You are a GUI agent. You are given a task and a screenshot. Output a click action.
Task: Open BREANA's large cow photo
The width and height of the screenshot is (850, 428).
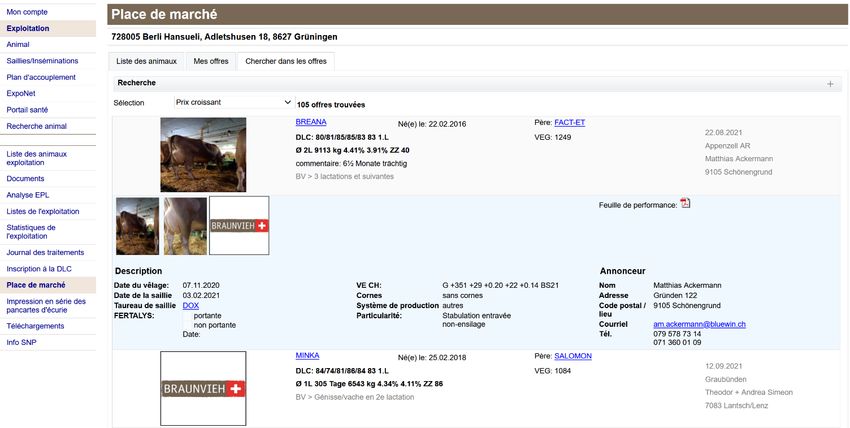(x=203, y=154)
